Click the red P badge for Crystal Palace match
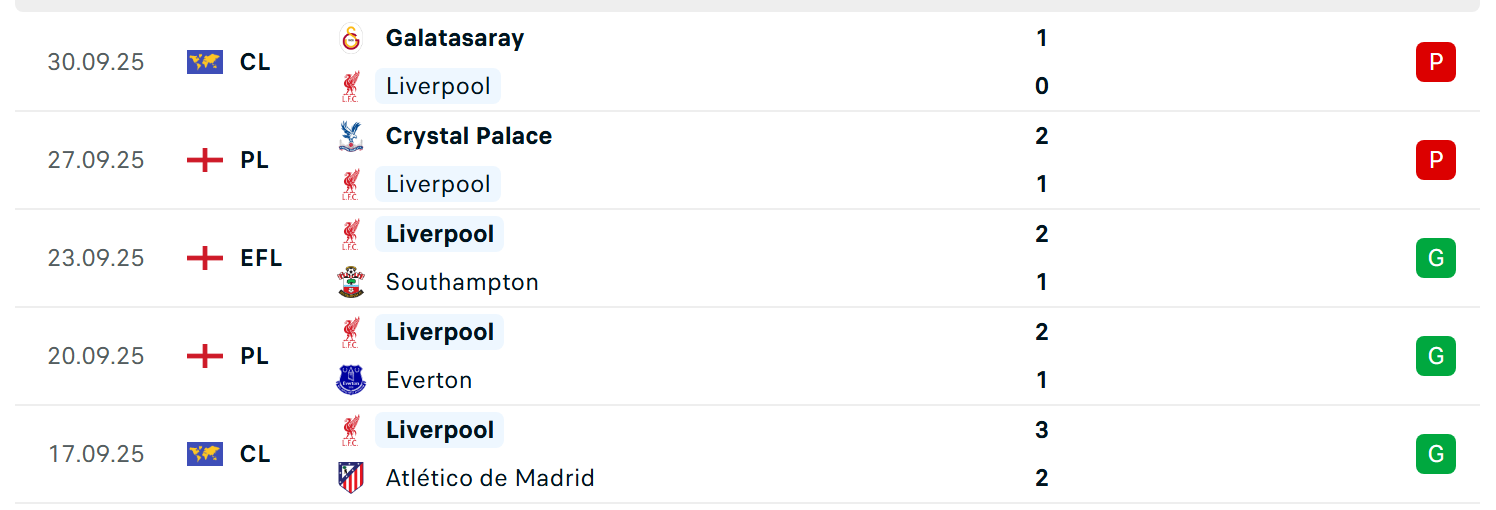The width and height of the screenshot is (1496, 510). (x=1436, y=160)
